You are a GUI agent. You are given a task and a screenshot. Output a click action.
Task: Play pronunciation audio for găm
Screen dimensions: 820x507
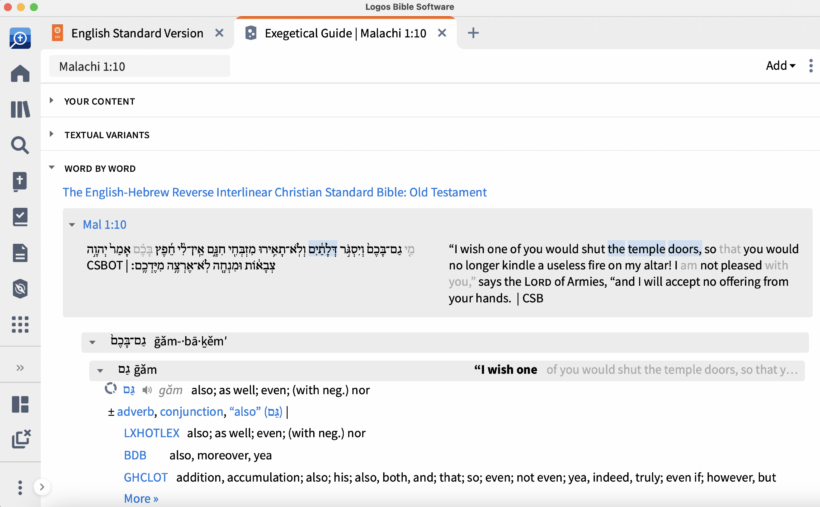(x=147, y=390)
